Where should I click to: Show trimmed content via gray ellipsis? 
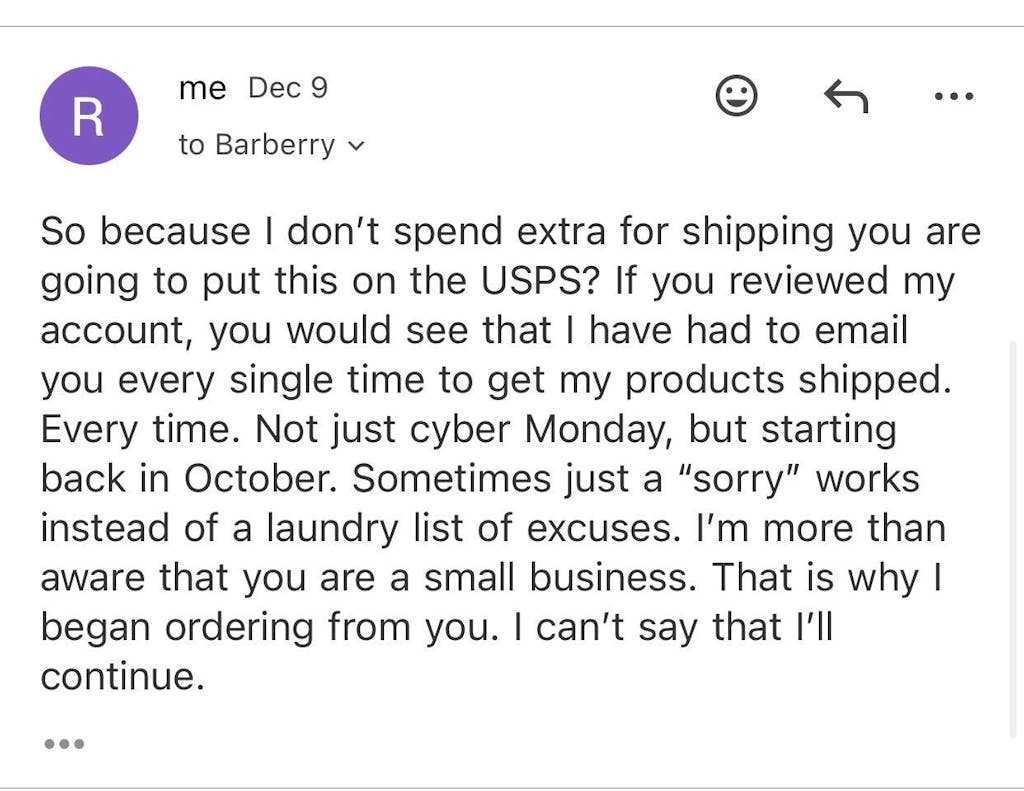64,744
